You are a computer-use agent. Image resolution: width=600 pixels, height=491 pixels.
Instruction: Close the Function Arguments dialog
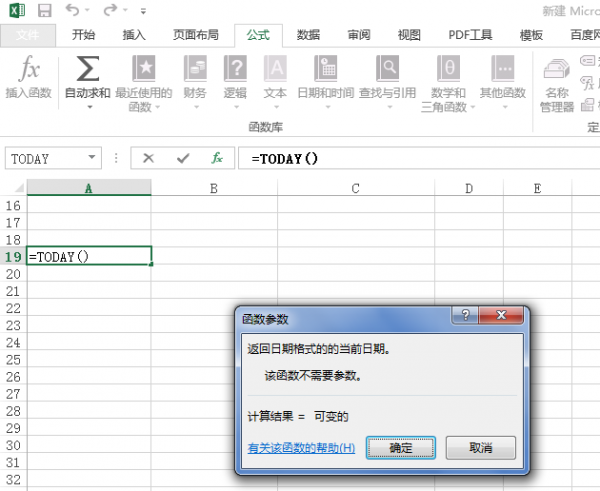pyautogui.click(x=501, y=315)
